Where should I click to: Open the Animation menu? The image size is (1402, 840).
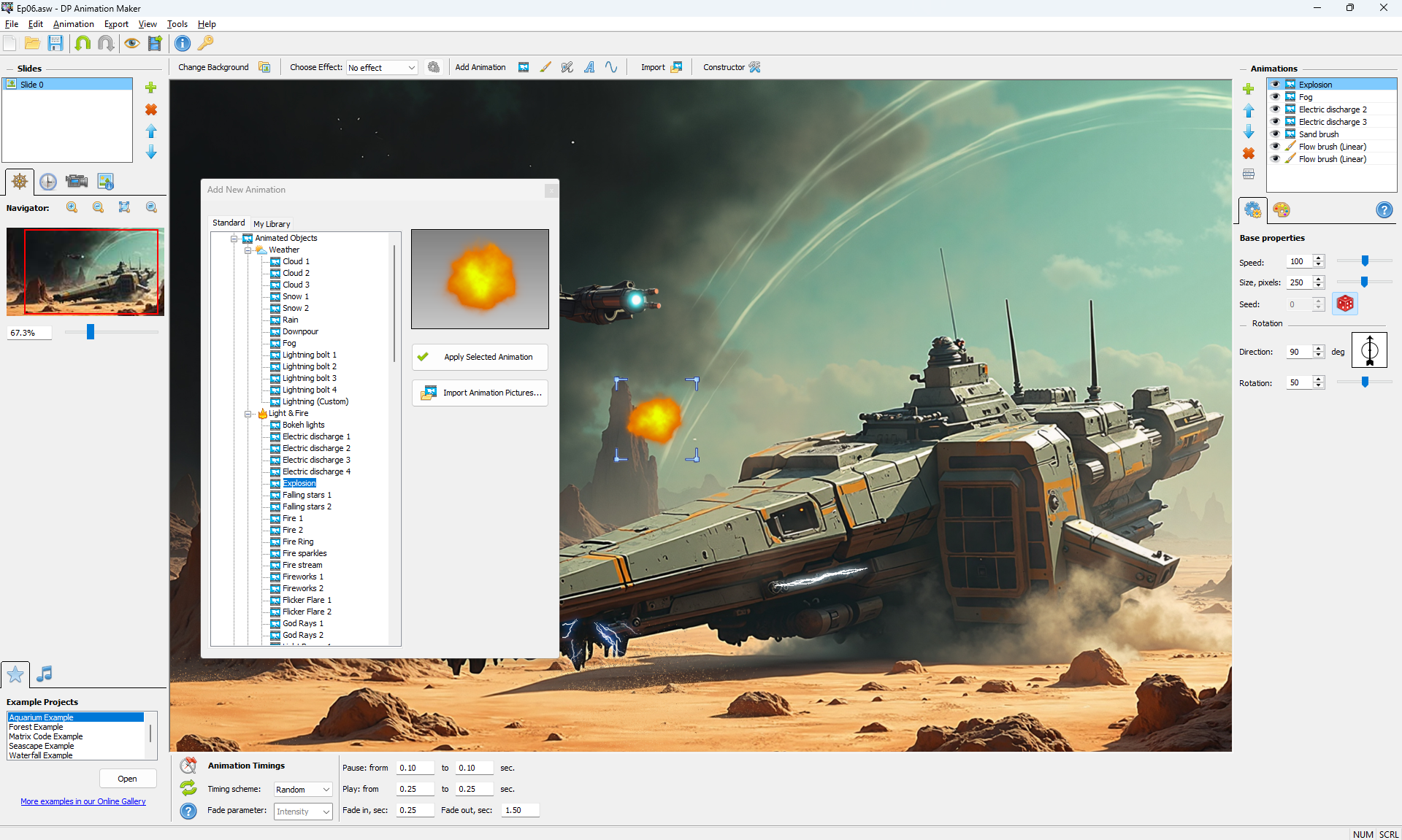(x=73, y=24)
